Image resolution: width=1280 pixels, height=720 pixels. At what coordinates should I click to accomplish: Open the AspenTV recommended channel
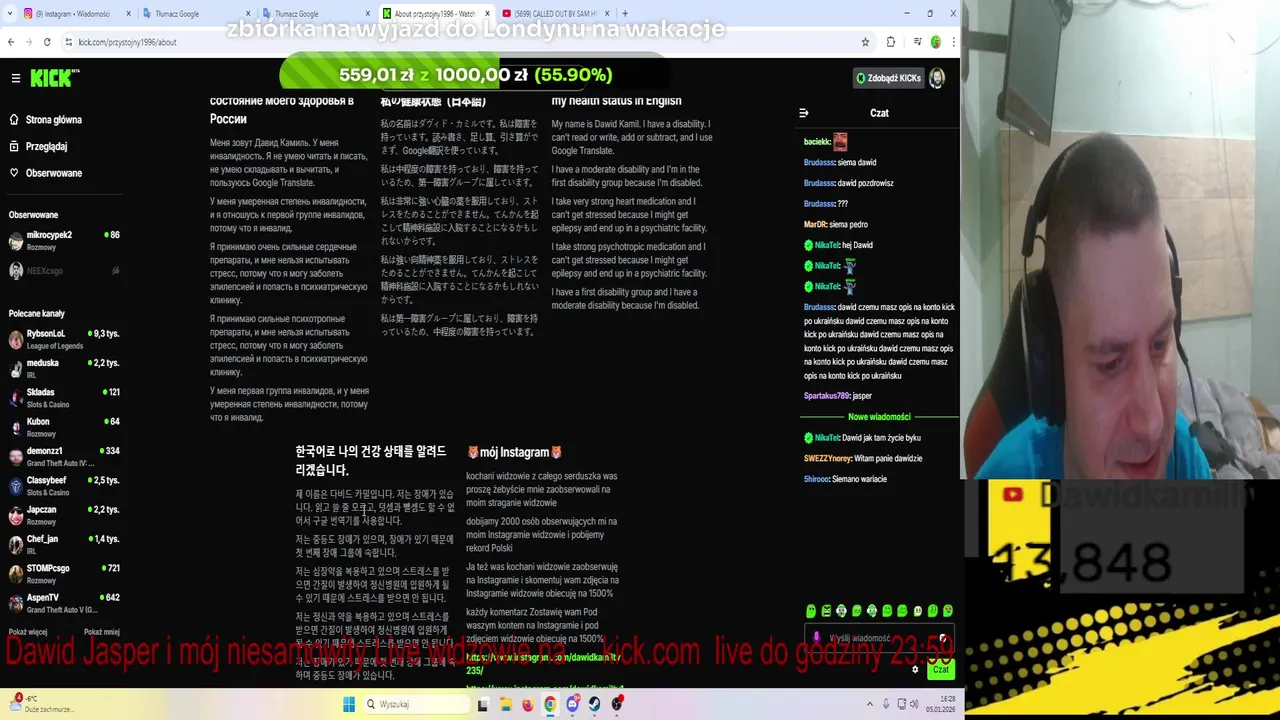pyautogui.click(x=64, y=603)
